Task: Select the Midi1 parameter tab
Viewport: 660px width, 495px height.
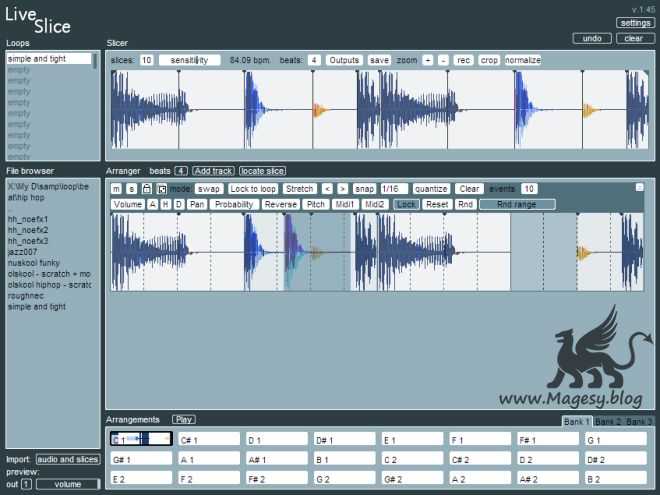Action: (345, 205)
